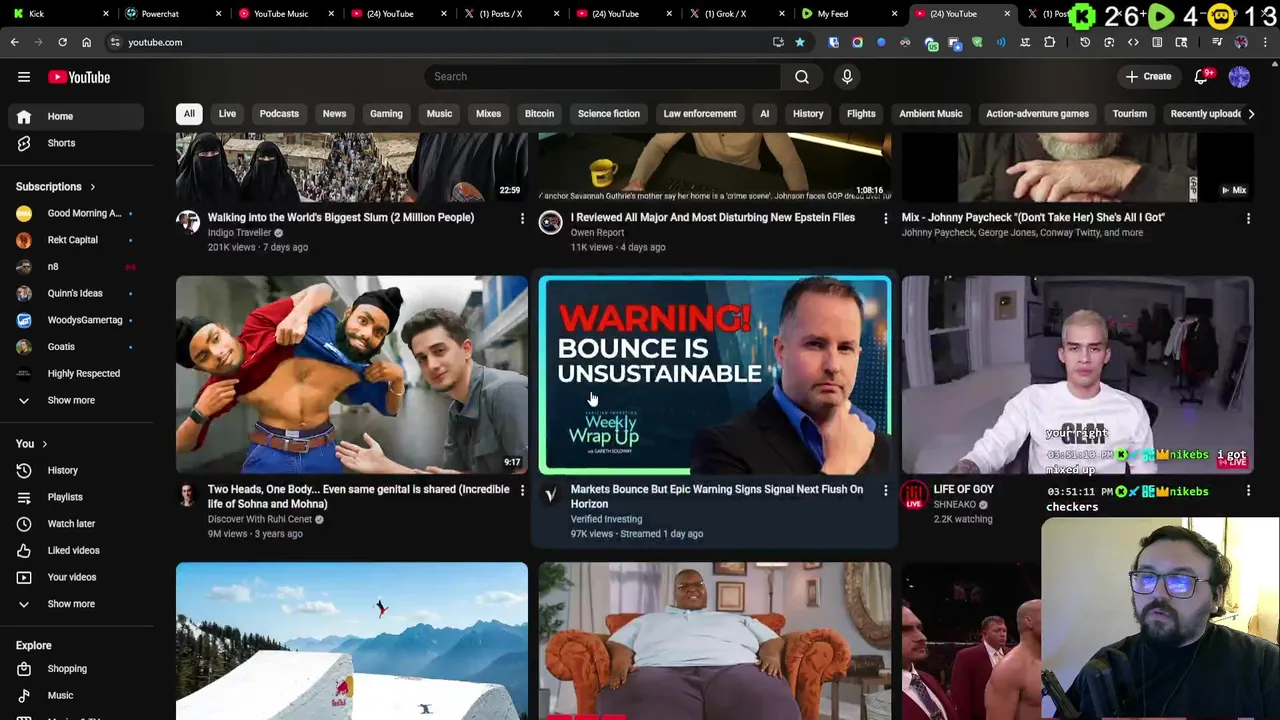Image resolution: width=1280 pixels, height=720 pixels.
Task: Open Rekt Capital subscription channel
Action: coord(76,240)
